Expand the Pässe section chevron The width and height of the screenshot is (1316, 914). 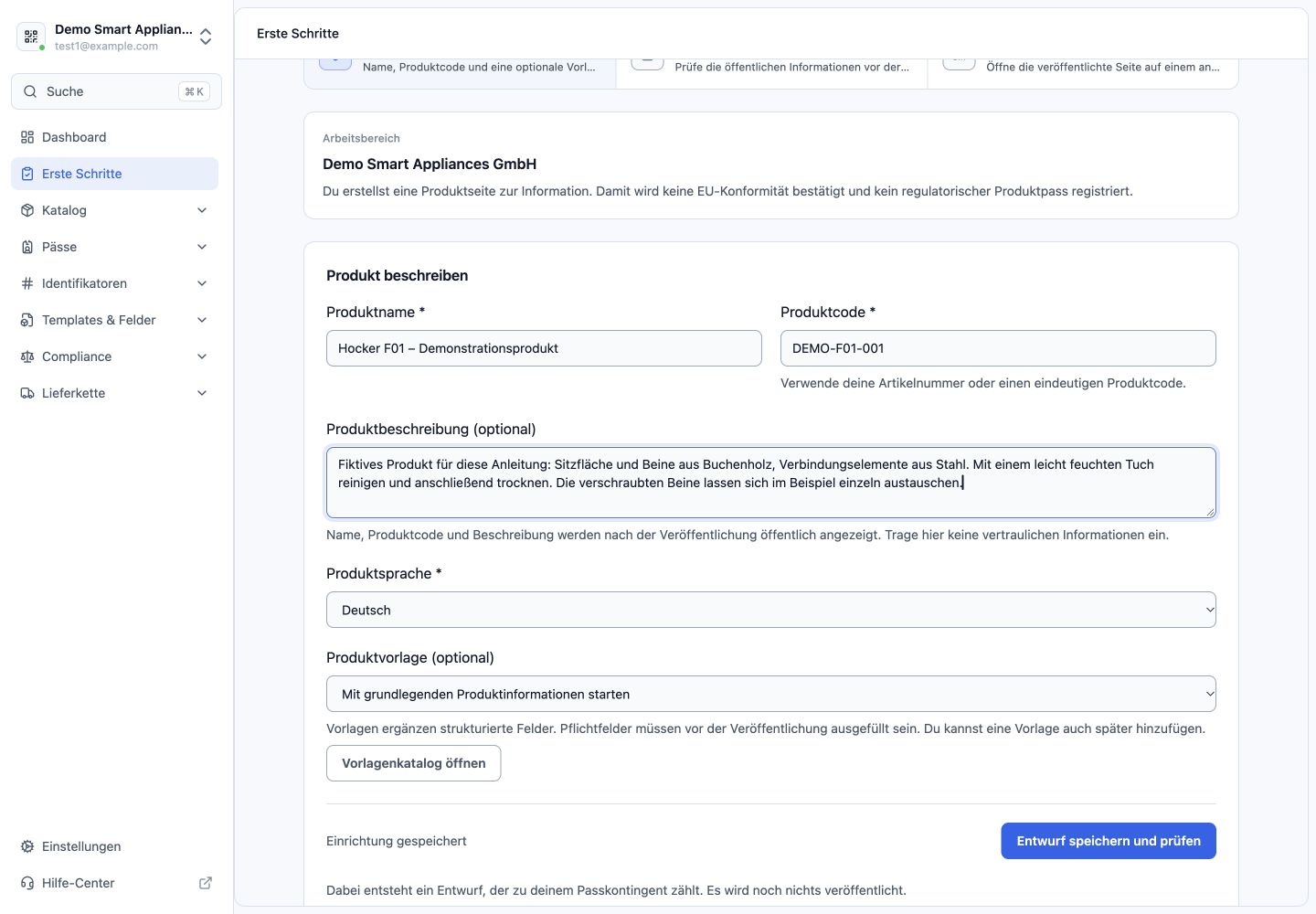click(202, 247)
